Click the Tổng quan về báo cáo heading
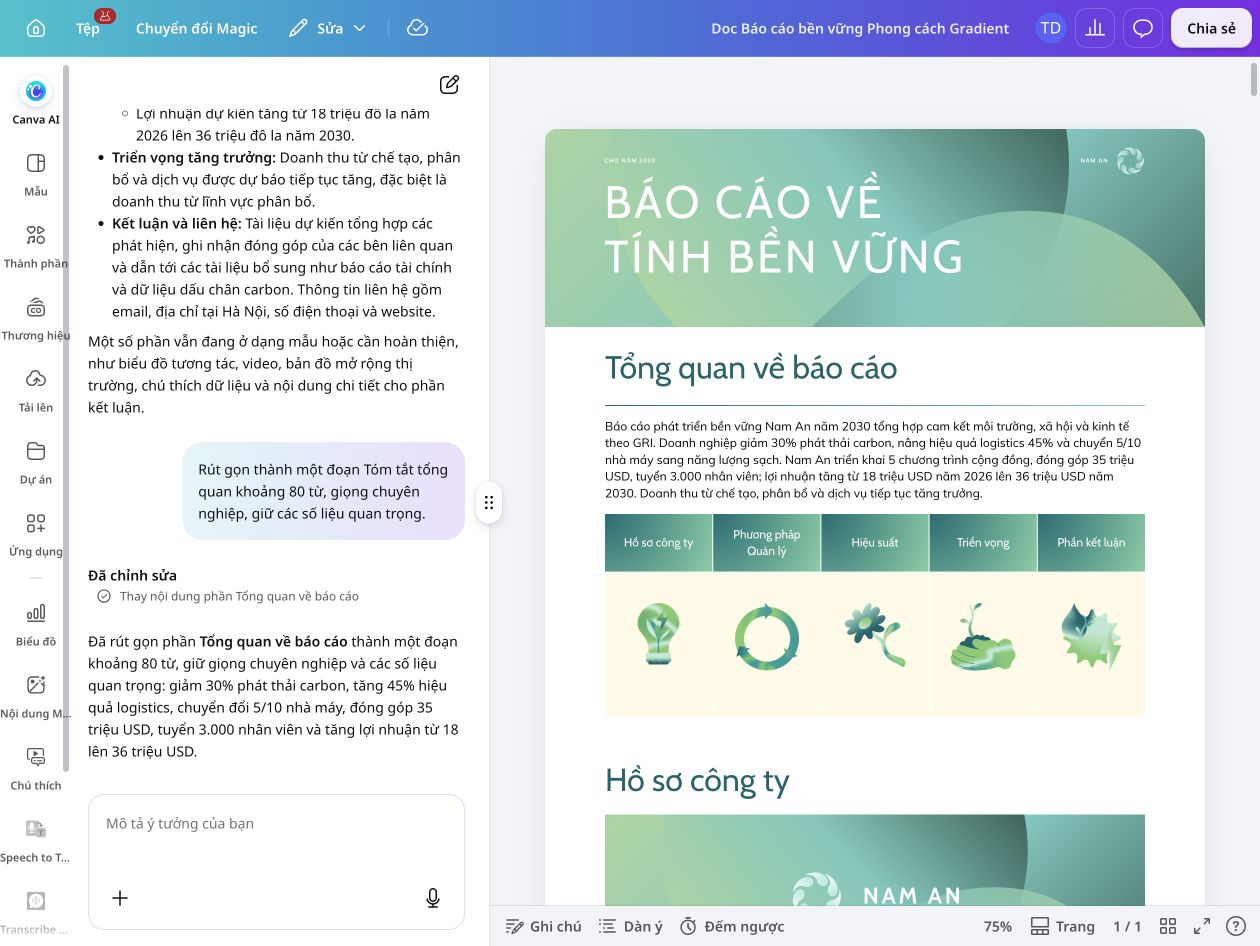 (751, 368)
